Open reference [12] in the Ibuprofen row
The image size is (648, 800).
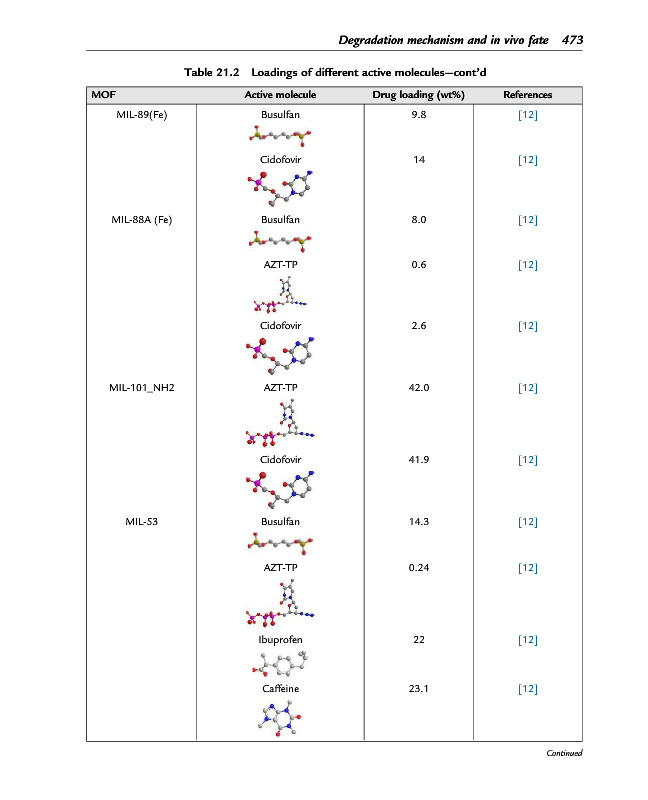click(x=528, y=639)
